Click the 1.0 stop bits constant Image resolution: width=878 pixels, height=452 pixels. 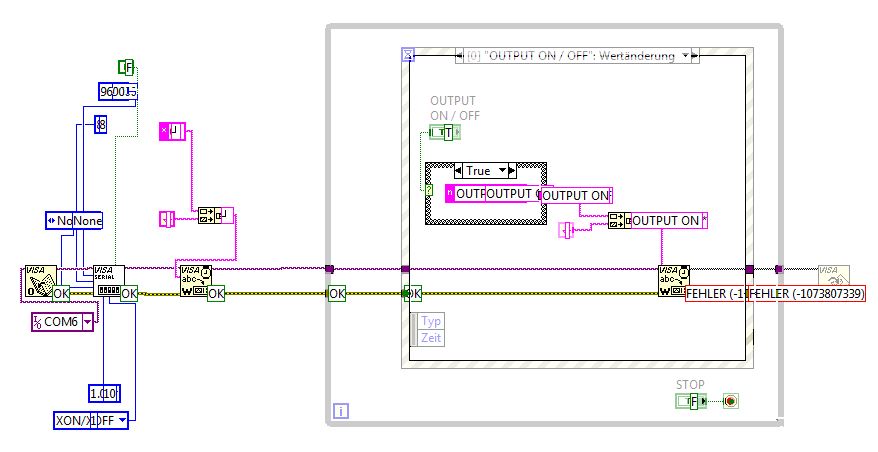(x=104, y=394)
